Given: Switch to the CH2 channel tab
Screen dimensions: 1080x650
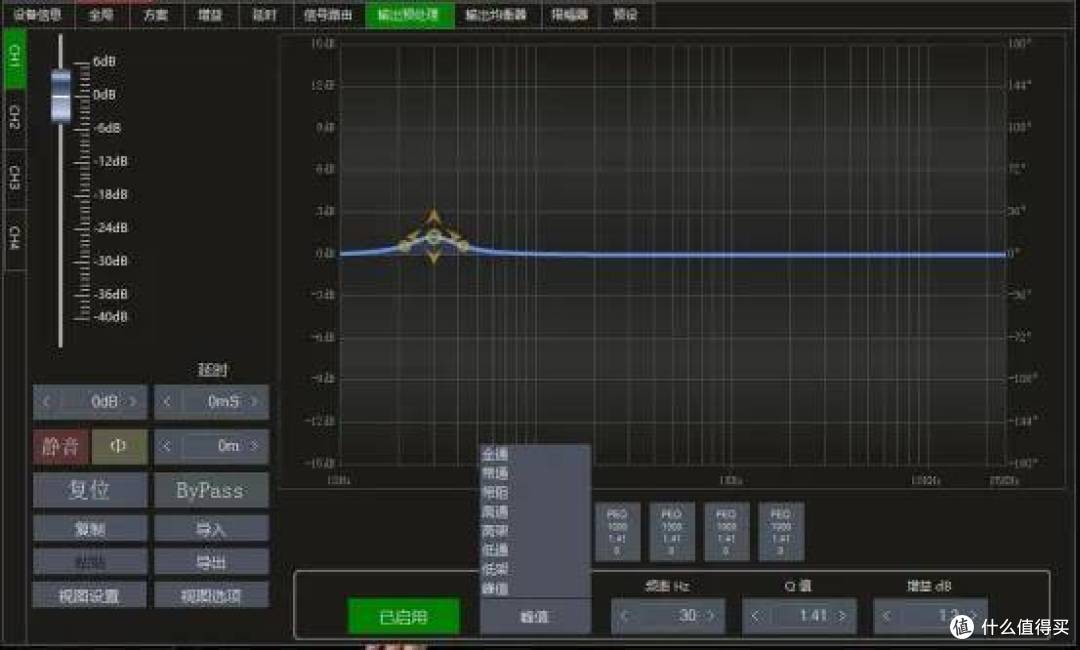Looking at the screenshot, I should click(15, 118).
